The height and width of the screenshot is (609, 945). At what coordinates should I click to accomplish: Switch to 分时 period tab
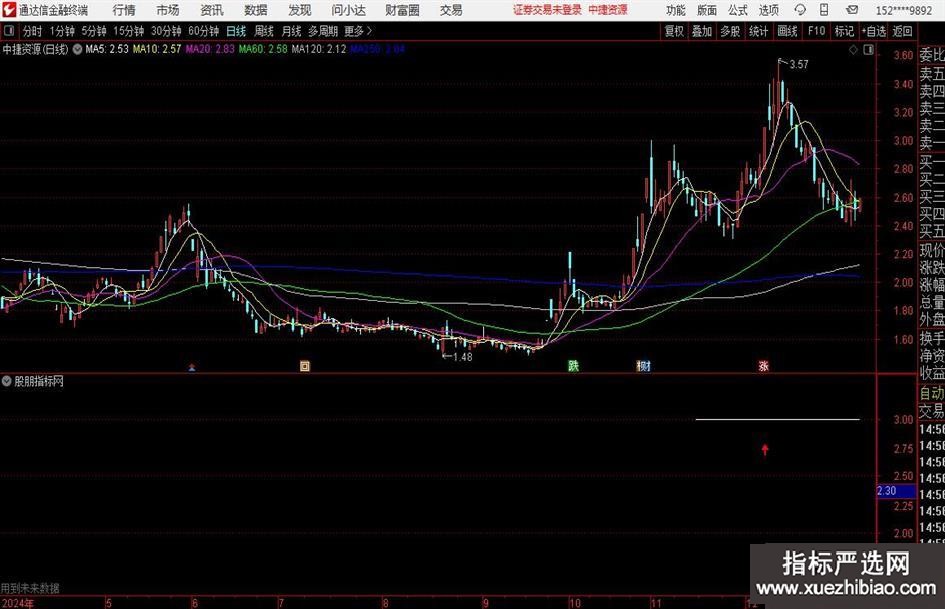(33, 31)
